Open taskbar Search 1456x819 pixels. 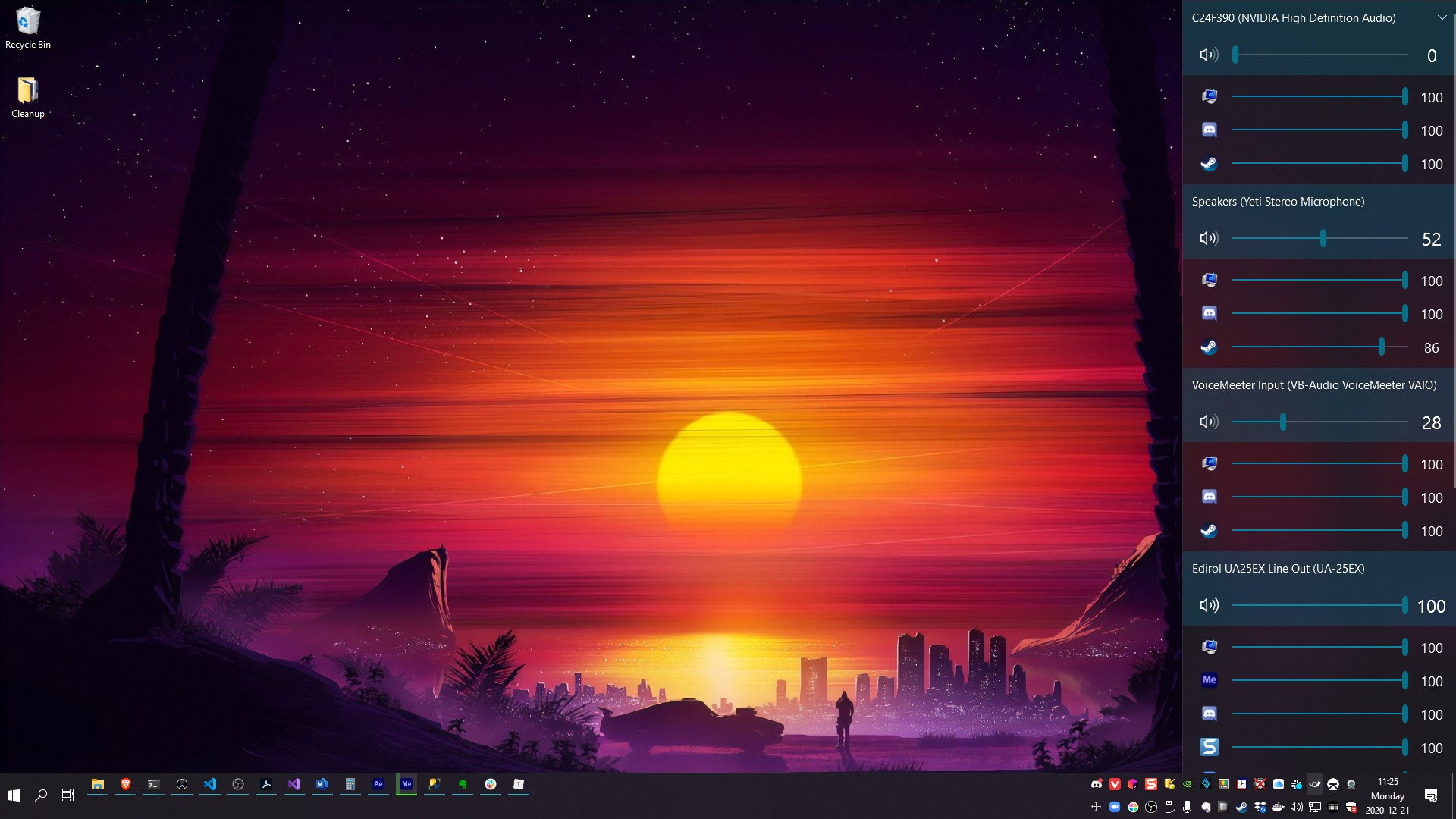[x=41, y=795]
